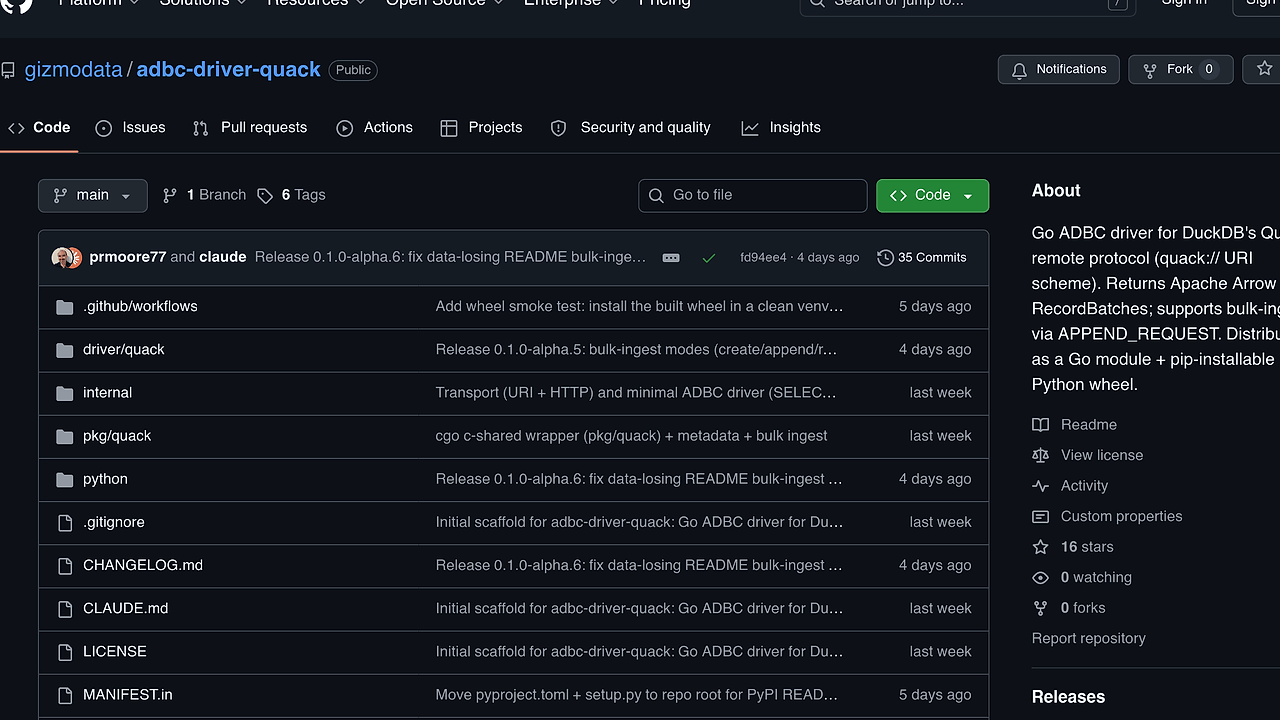Click the green check status icon
Viewport: 1280px width, 720px height.
(x=709, y=258)
